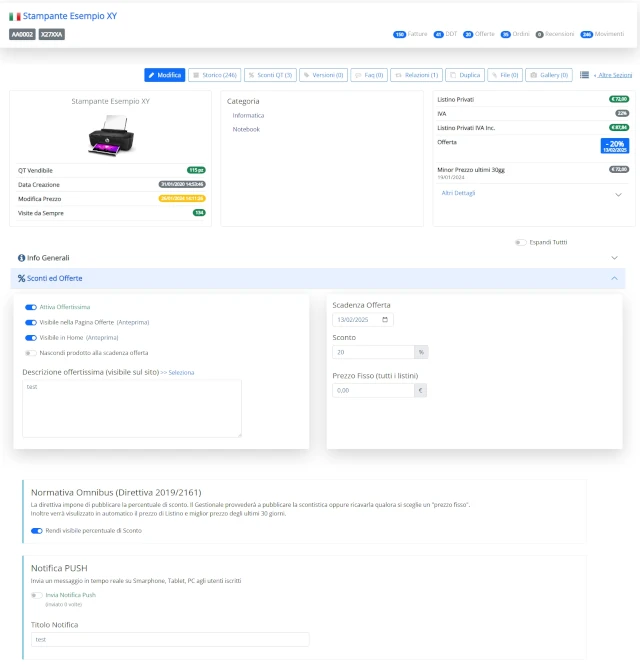Click the Info Generali chevron
The height and width of the screenshot is (670, 640).
[614, 258]
